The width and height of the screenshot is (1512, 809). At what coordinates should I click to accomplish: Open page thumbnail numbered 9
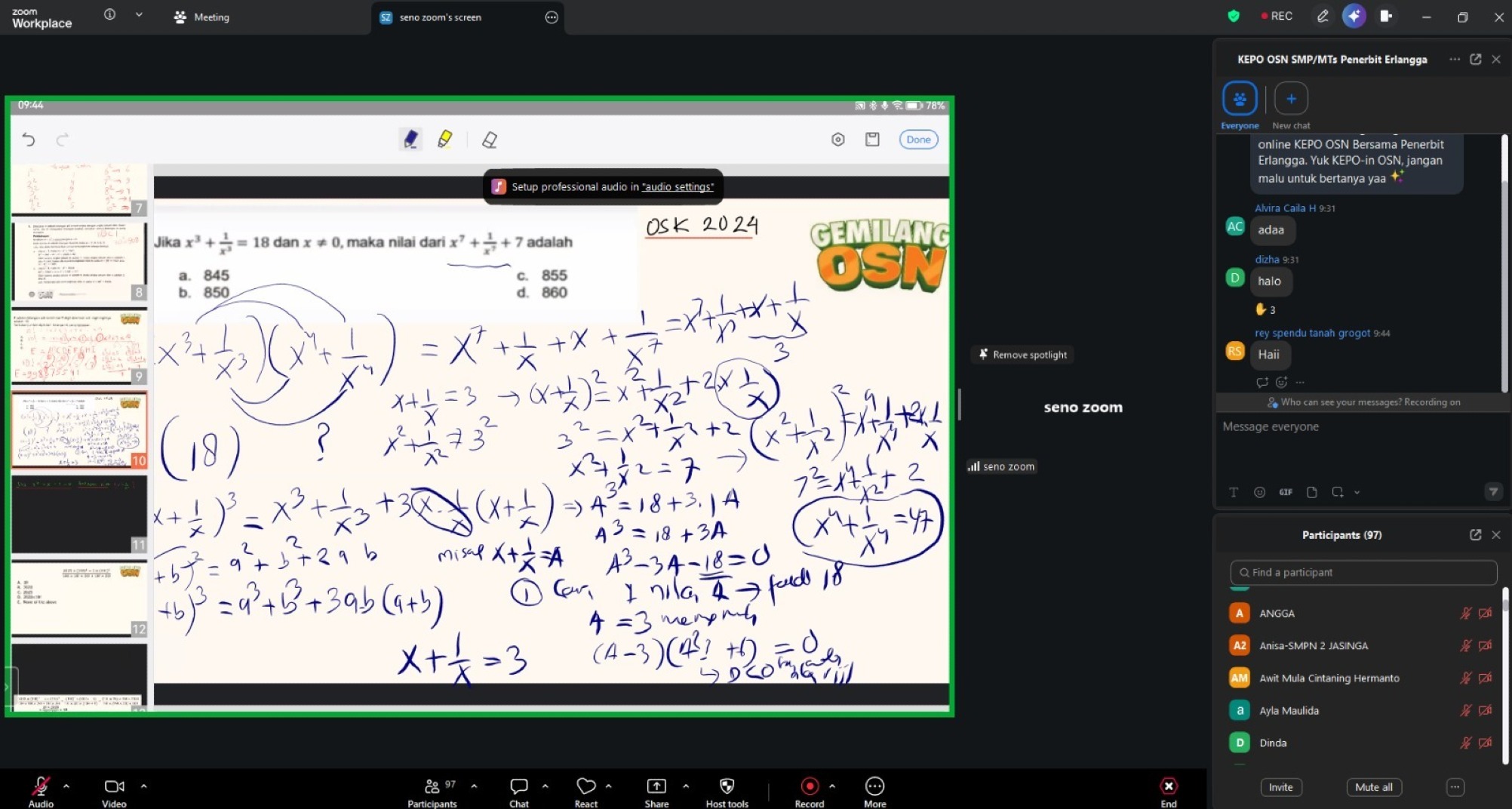[x=79, y=346]
